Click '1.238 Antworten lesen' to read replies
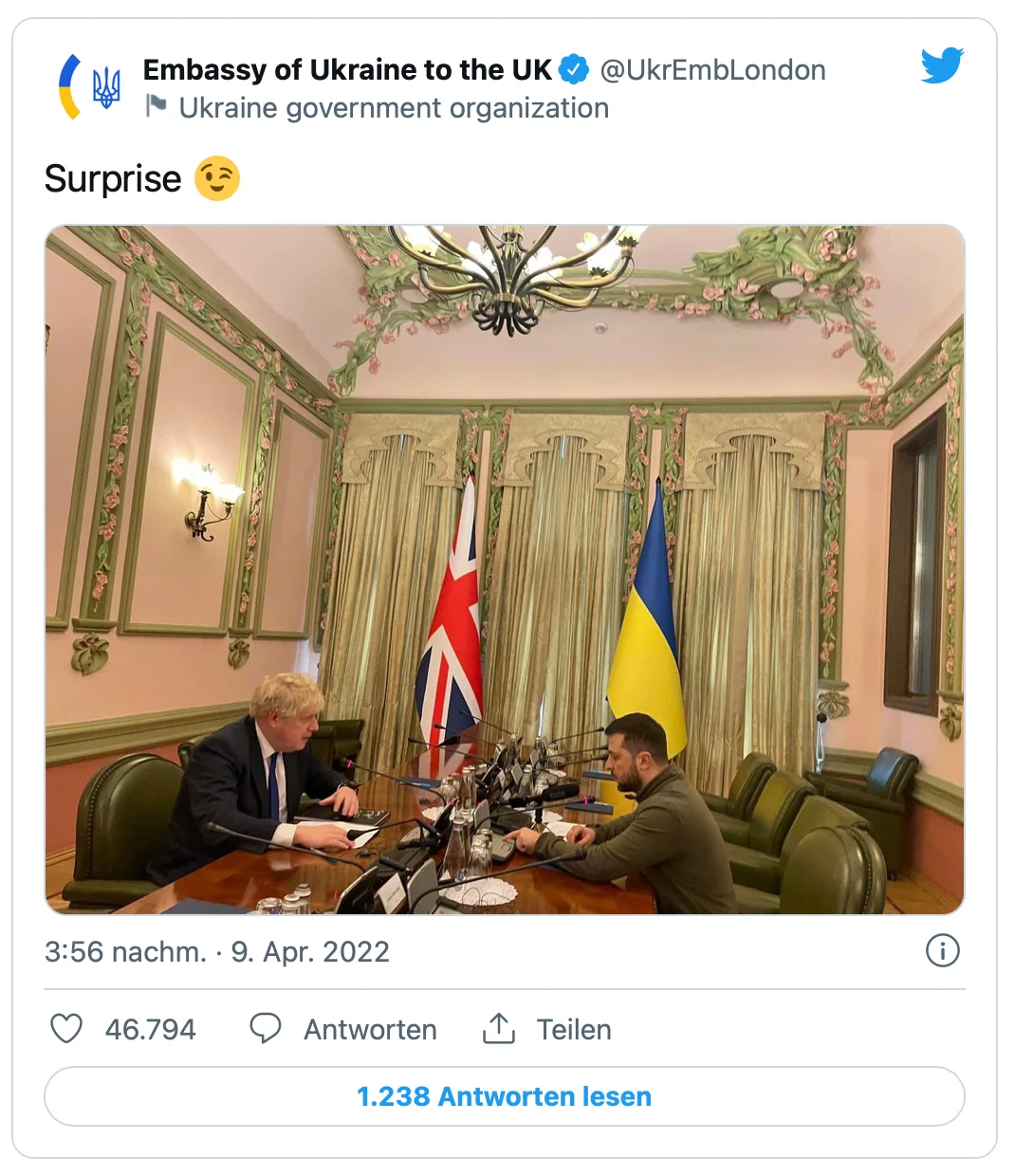Screen dimensions: 1015x1176 [x=507, y=1096]
